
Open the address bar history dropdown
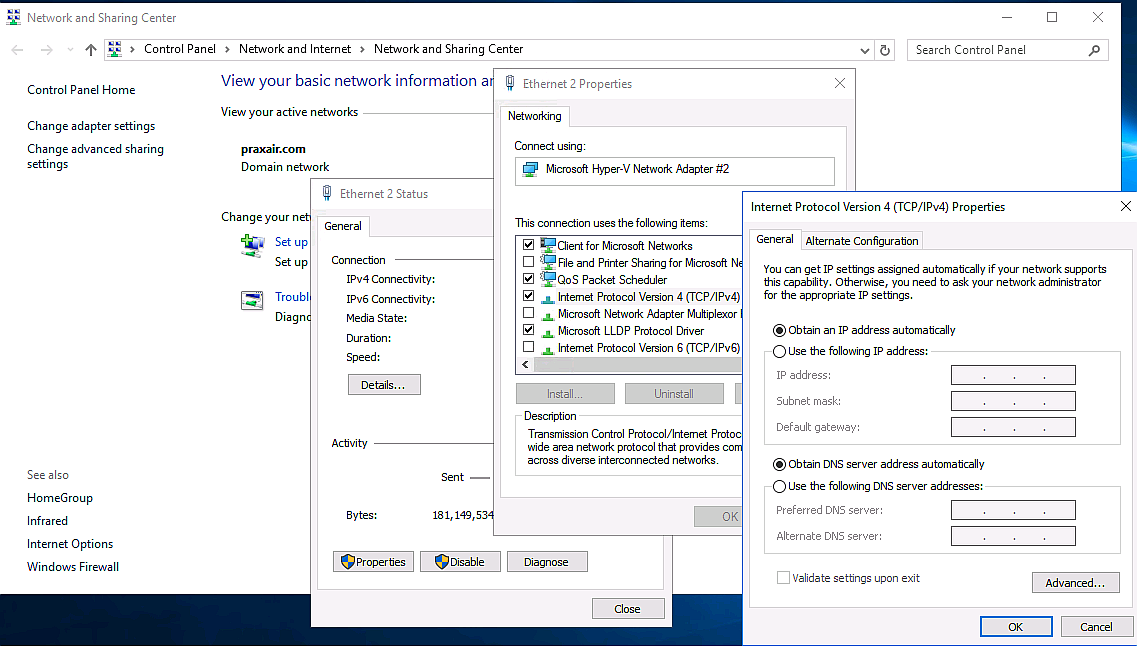pyautogui.click(x=864, y=50)
